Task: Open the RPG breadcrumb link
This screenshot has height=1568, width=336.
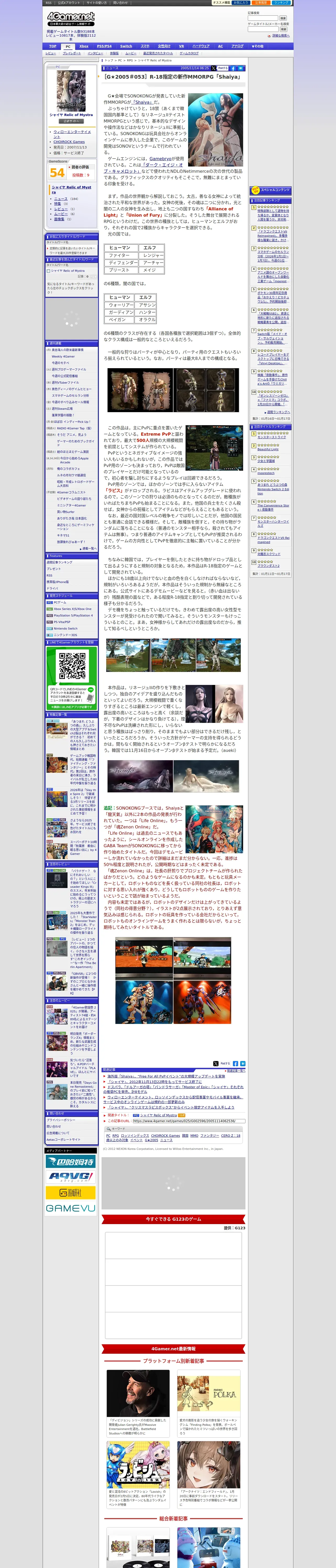Action: click(x=130, y=60)
